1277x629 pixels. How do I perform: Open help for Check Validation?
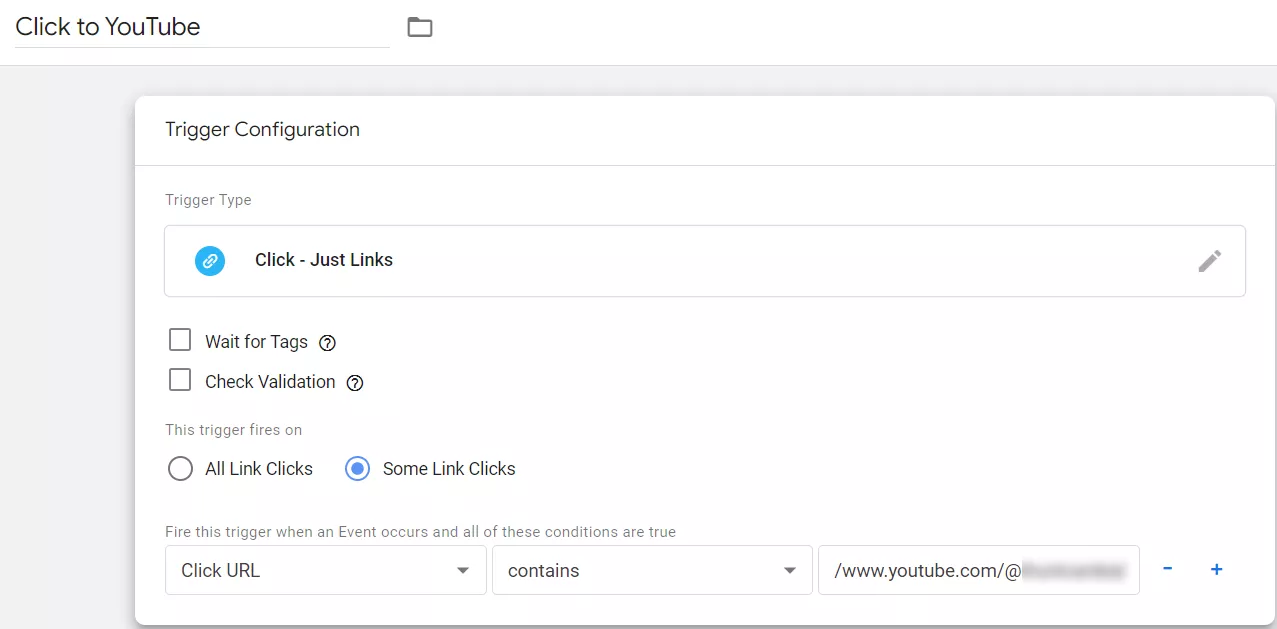click(x=354, y=383)
